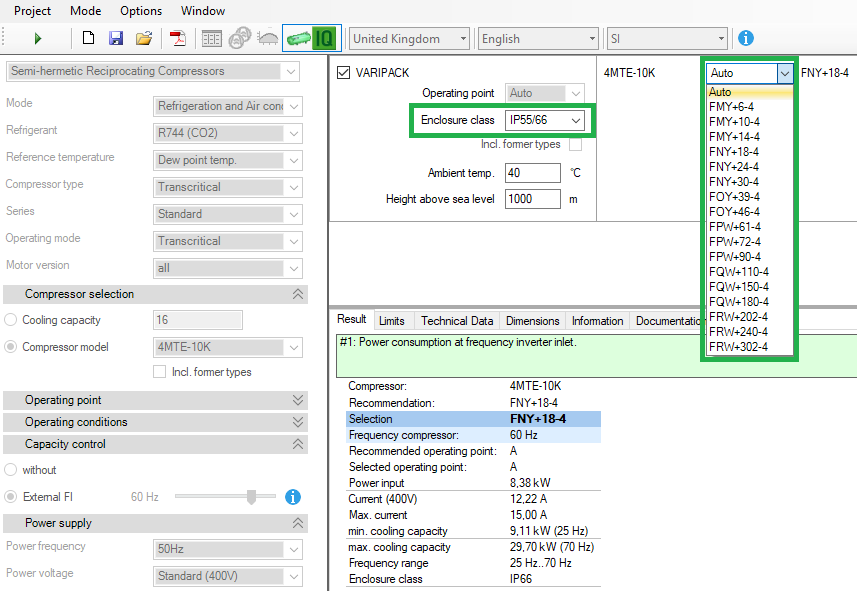The image size is (857, 591).
Task: Run the calculation with the green arrow
Action: point(38,37)
